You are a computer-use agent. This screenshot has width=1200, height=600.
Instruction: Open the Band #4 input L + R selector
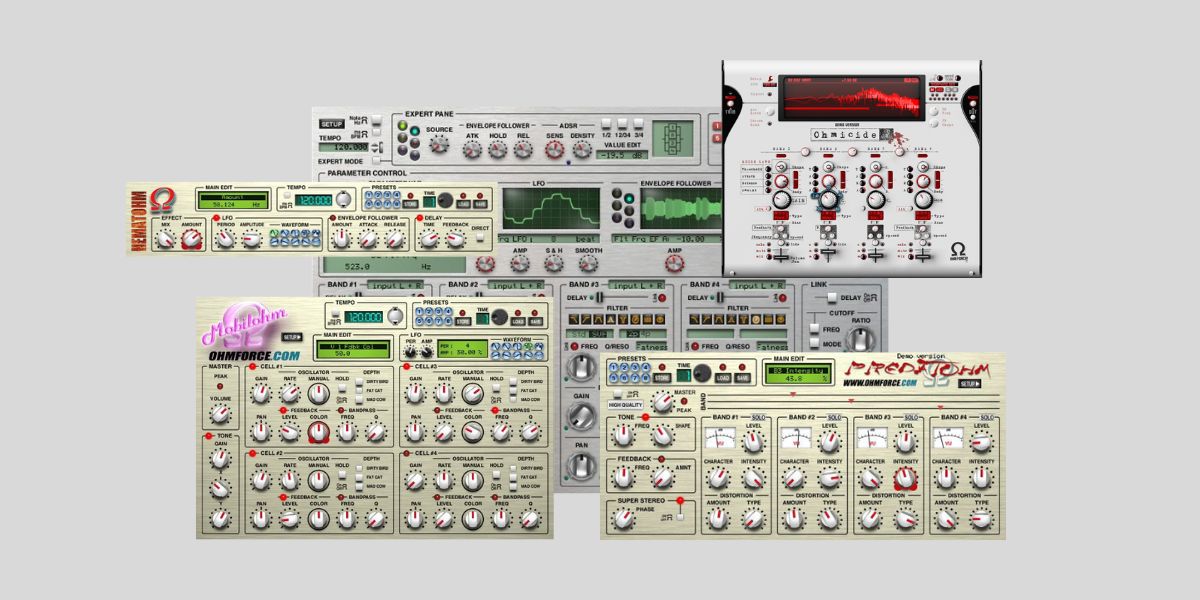[x=758, y=286]
